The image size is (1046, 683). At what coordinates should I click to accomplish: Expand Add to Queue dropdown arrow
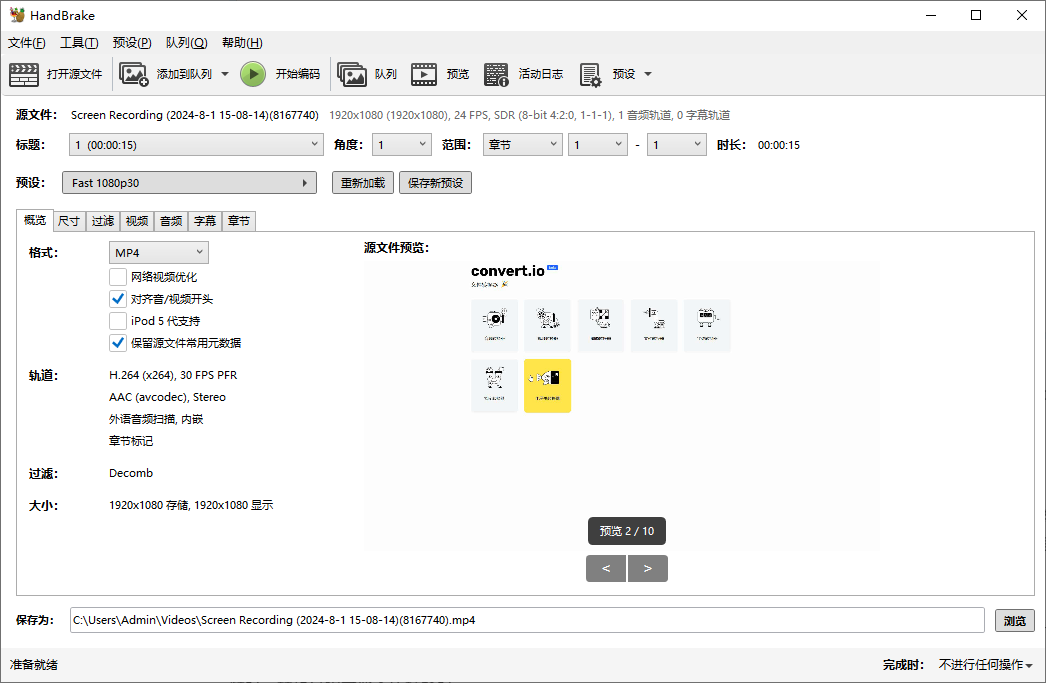coord(225,74)
